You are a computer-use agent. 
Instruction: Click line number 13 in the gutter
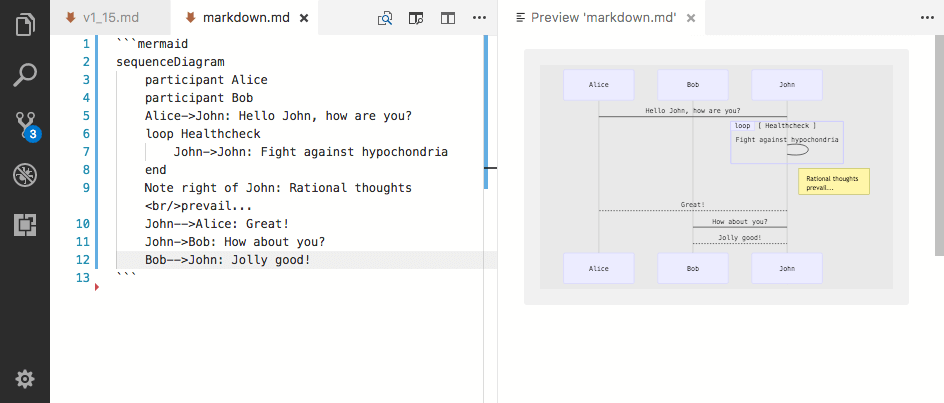(x=82, y=278)
